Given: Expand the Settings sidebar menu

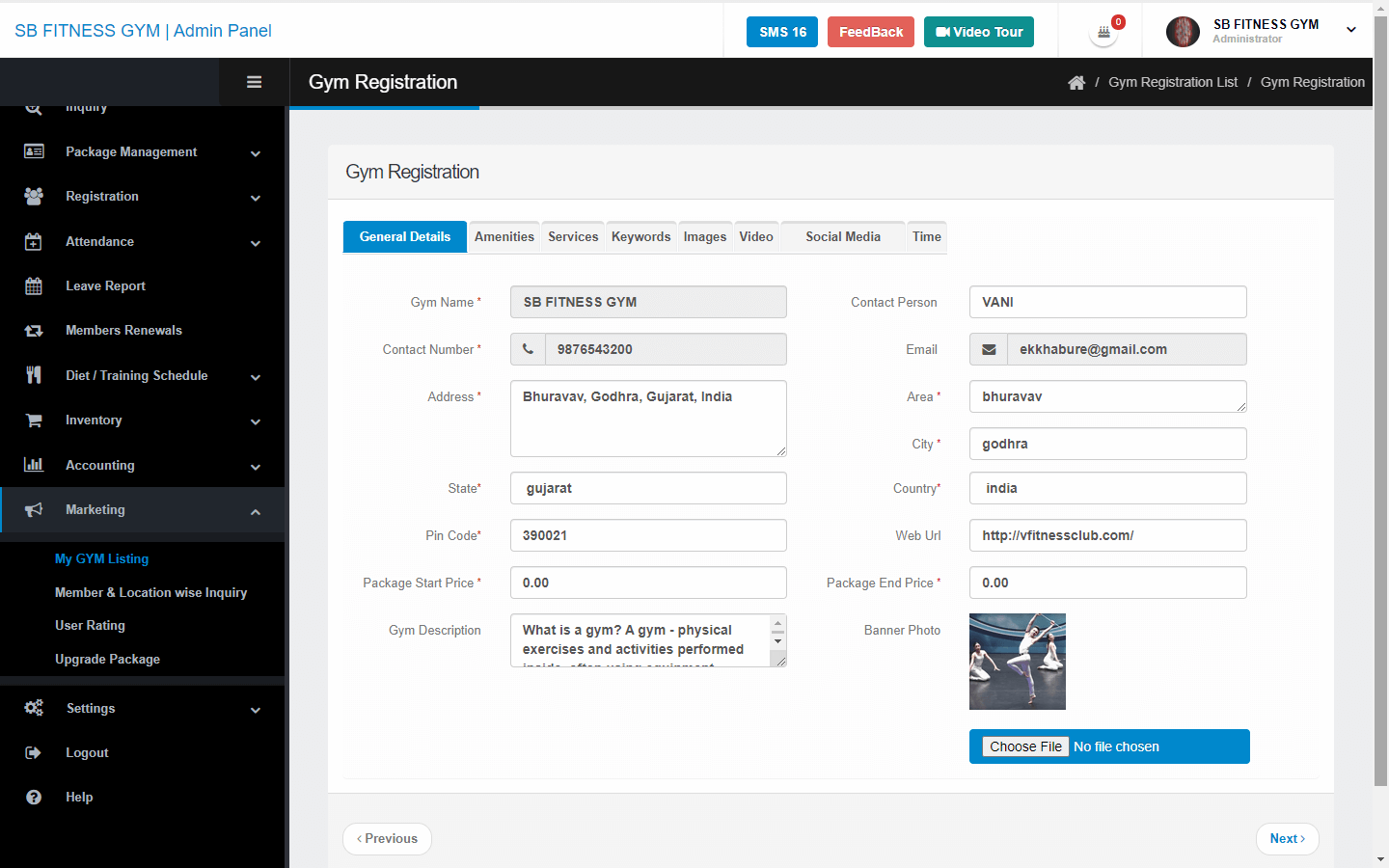Looking at the screenshot, I should (x=143, y=709).
